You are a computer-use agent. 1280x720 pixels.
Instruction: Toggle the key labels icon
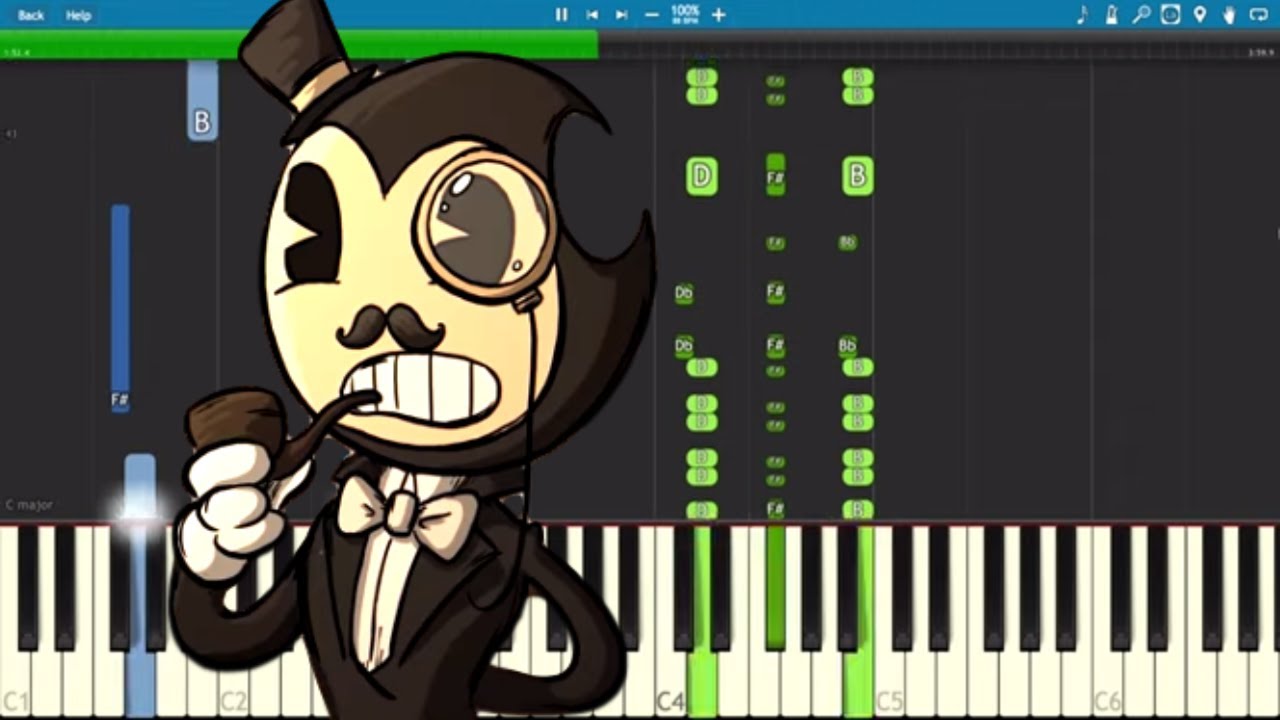pos(1170,14)
